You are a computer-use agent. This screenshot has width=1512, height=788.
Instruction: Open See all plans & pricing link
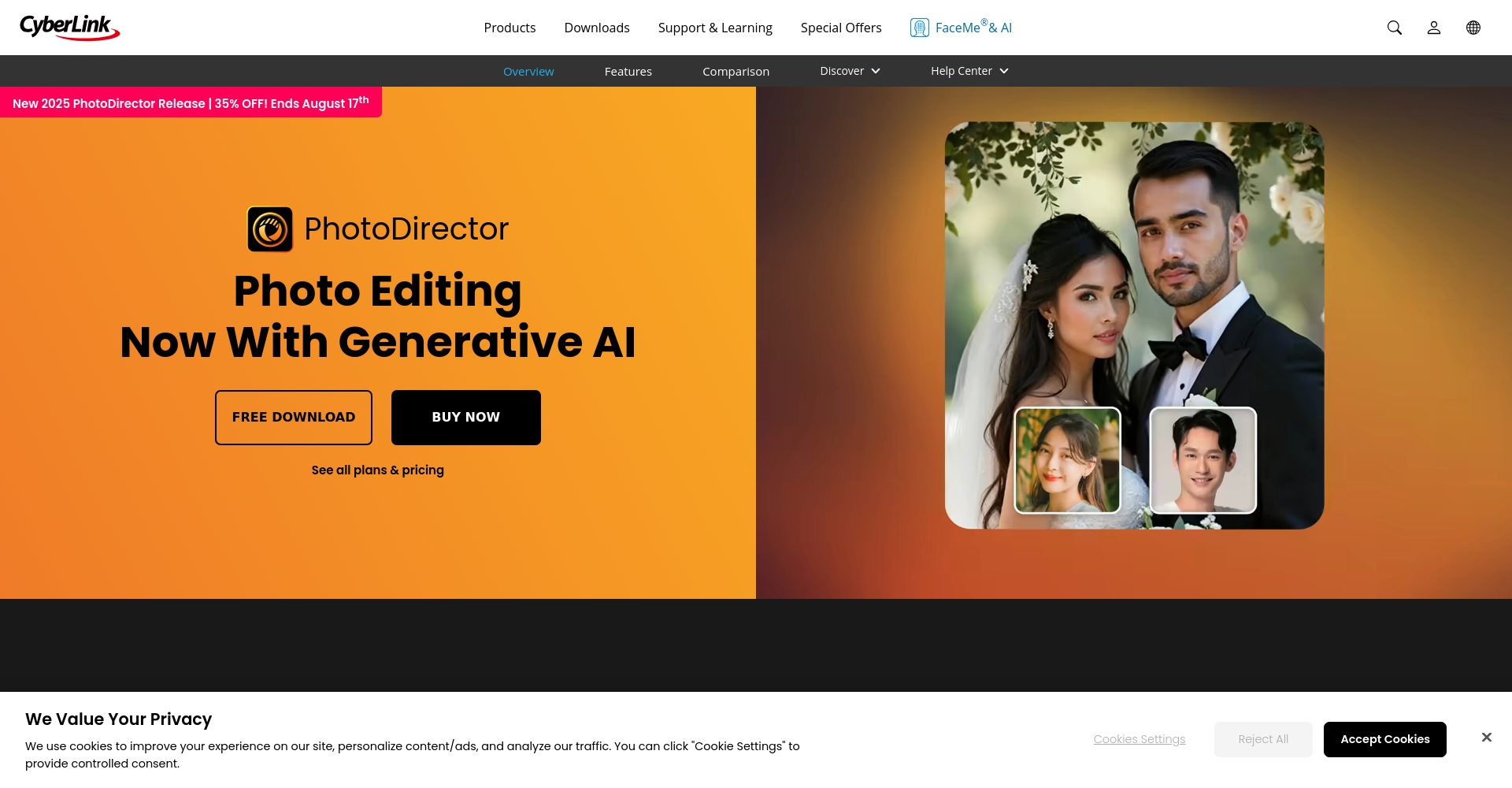378,470
